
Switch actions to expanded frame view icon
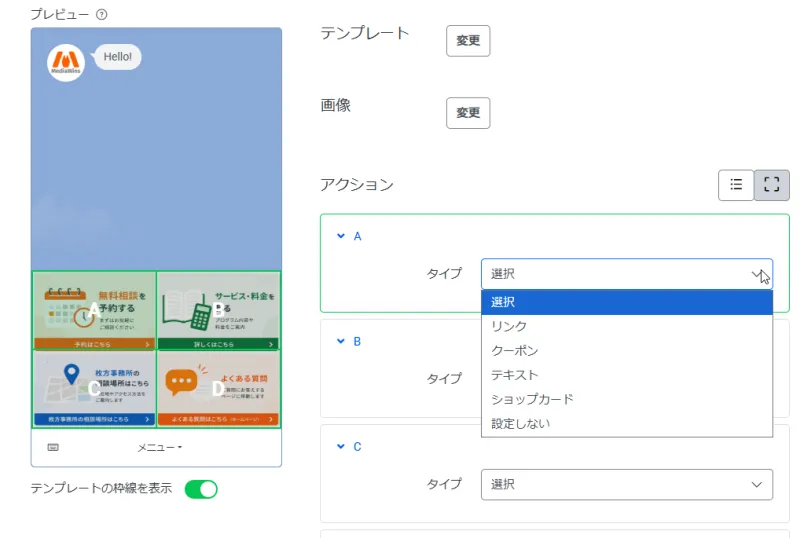coord(771,185)
